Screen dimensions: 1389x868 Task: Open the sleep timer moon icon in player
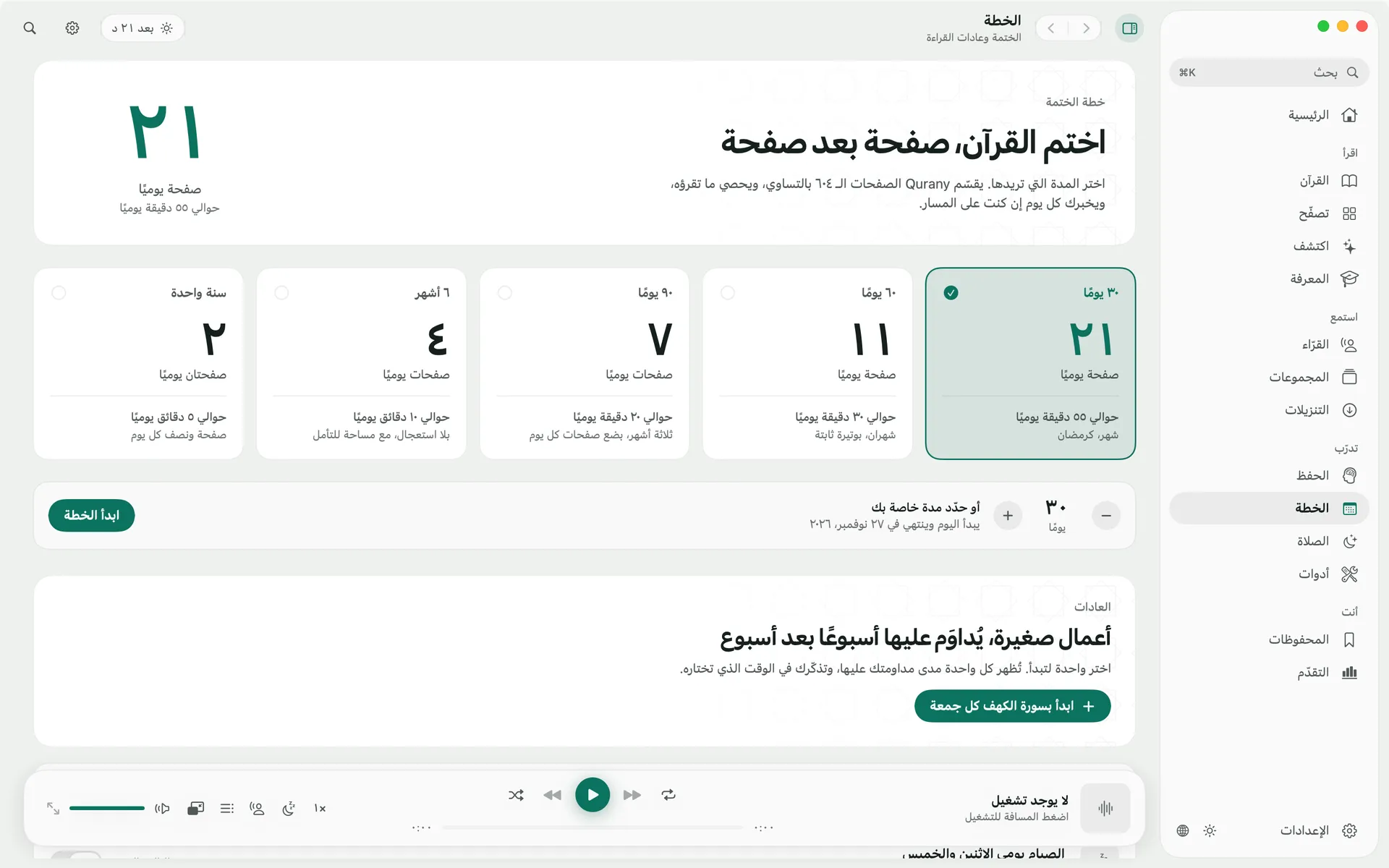pos(289,809)
